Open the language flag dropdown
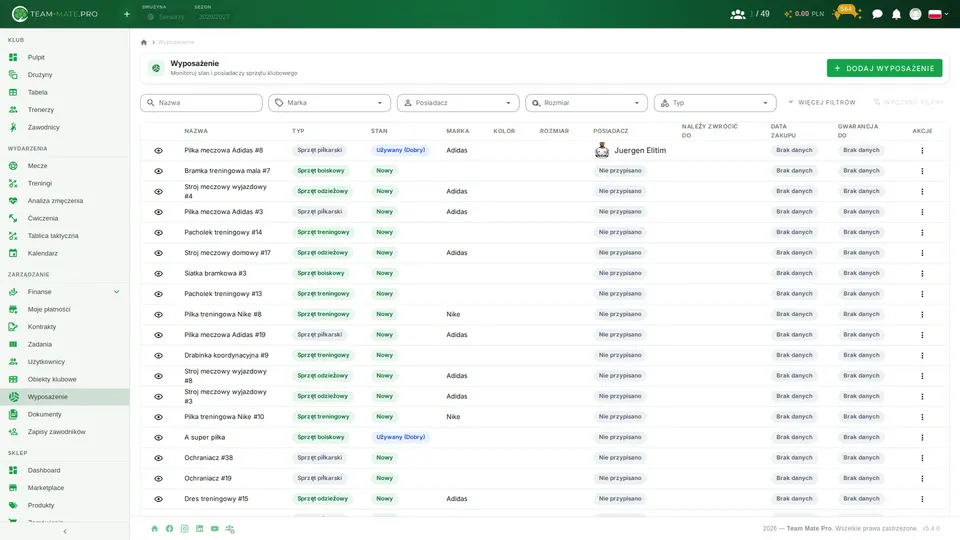Image resolution: width=960 pixels, height=540 pixels. (939, 14)
